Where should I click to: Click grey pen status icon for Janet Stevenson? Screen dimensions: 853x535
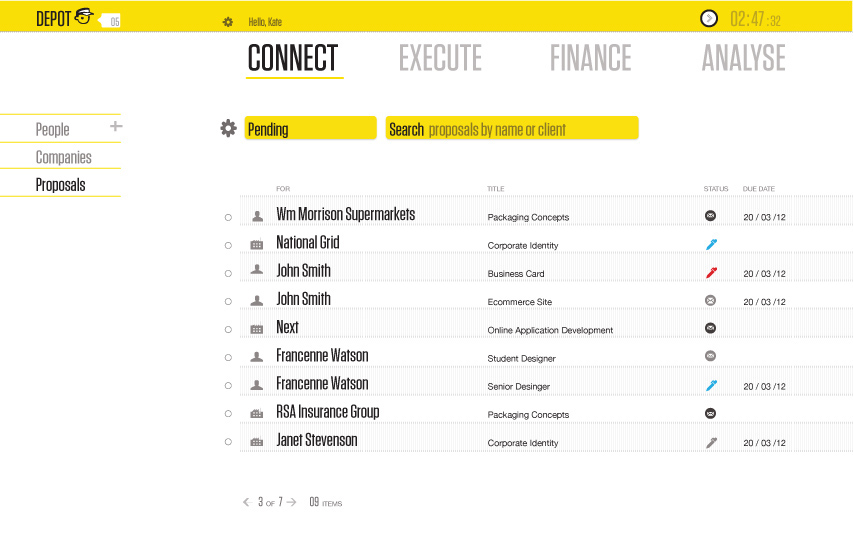[711, 442]
